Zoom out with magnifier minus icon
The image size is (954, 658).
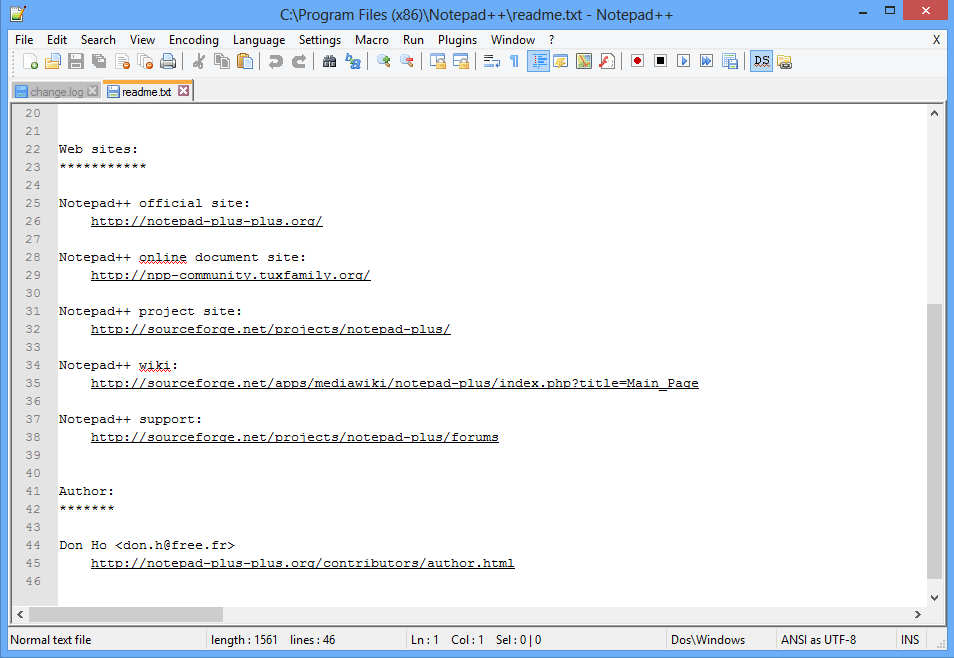406,61
